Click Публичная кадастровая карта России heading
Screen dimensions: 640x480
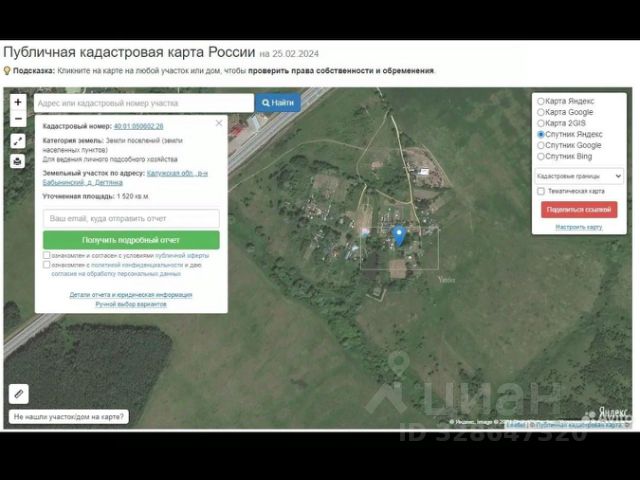129,52
